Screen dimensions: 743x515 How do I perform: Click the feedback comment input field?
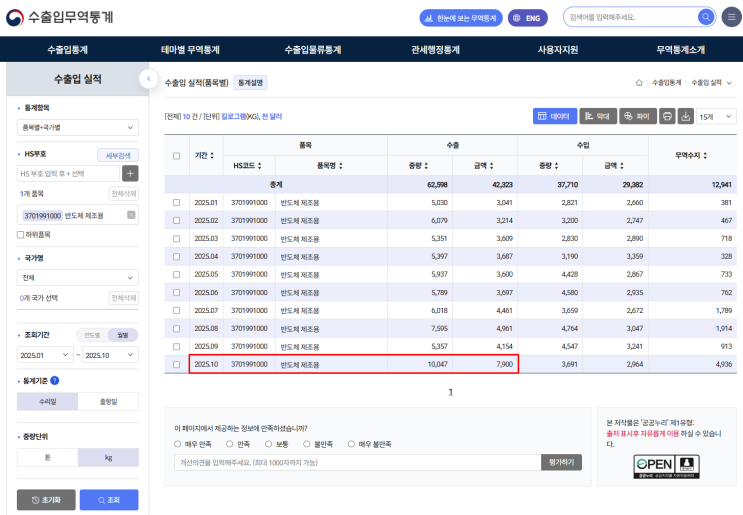click(x=358, y=462)
